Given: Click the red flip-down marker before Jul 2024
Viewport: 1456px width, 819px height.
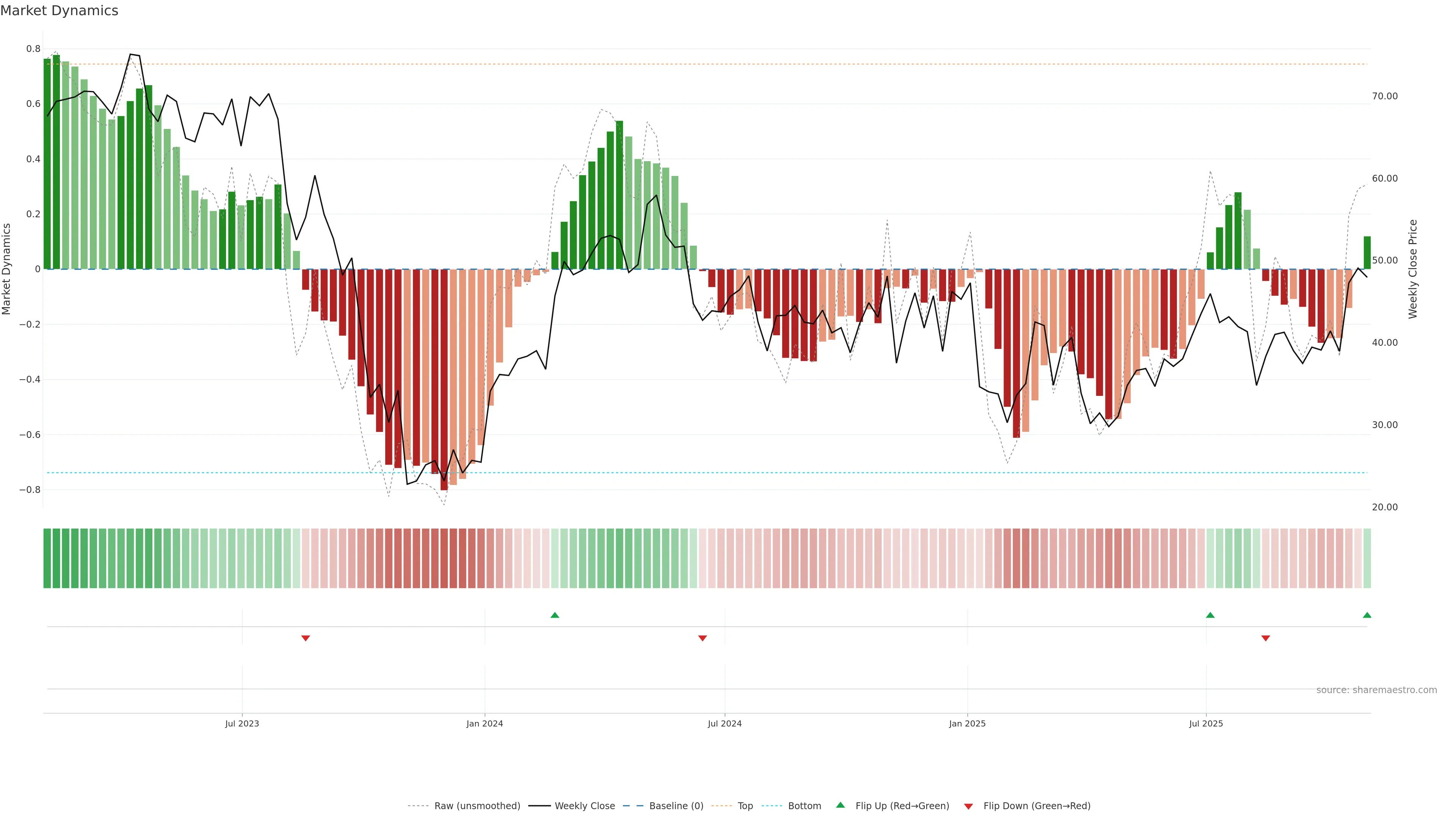Looking at the screenshot, I should (x=703, y=638).
